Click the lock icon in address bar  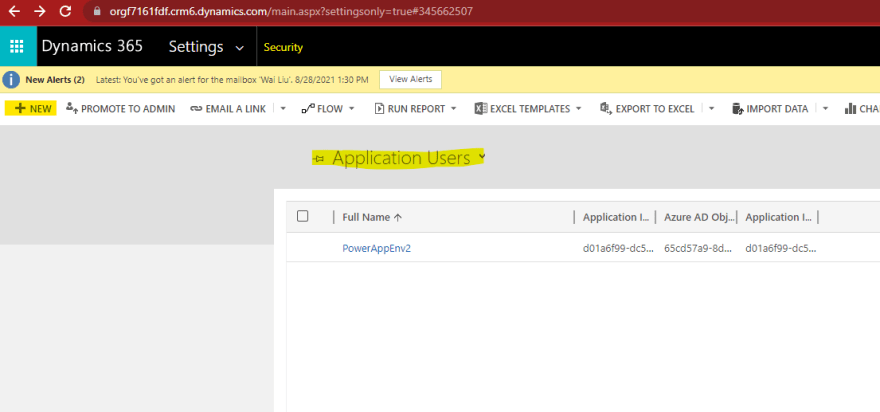point(97,11)
